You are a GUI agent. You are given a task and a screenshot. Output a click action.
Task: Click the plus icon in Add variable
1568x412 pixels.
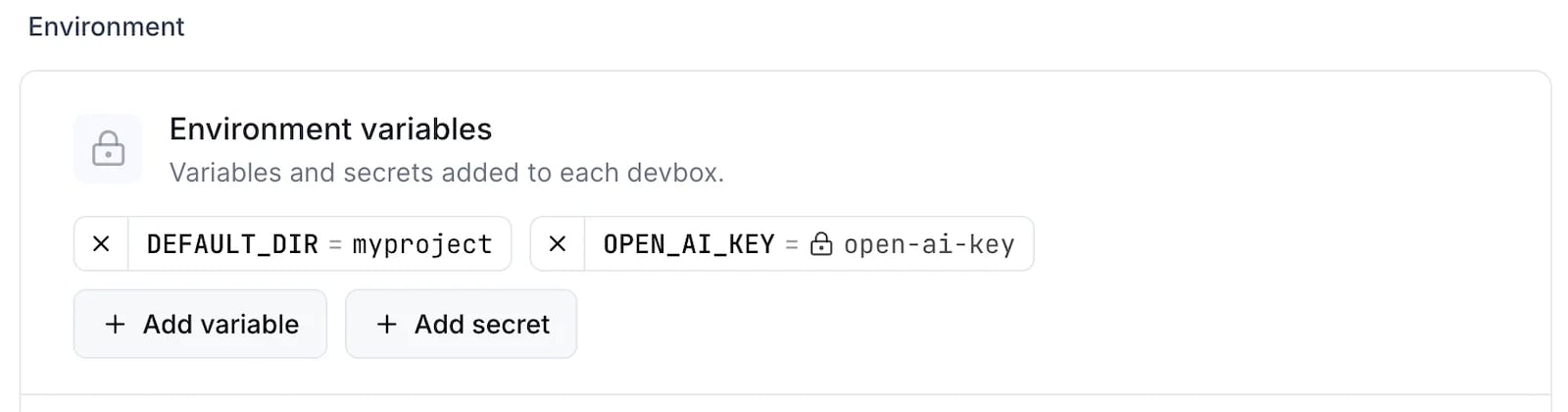(x=115, y=324)
